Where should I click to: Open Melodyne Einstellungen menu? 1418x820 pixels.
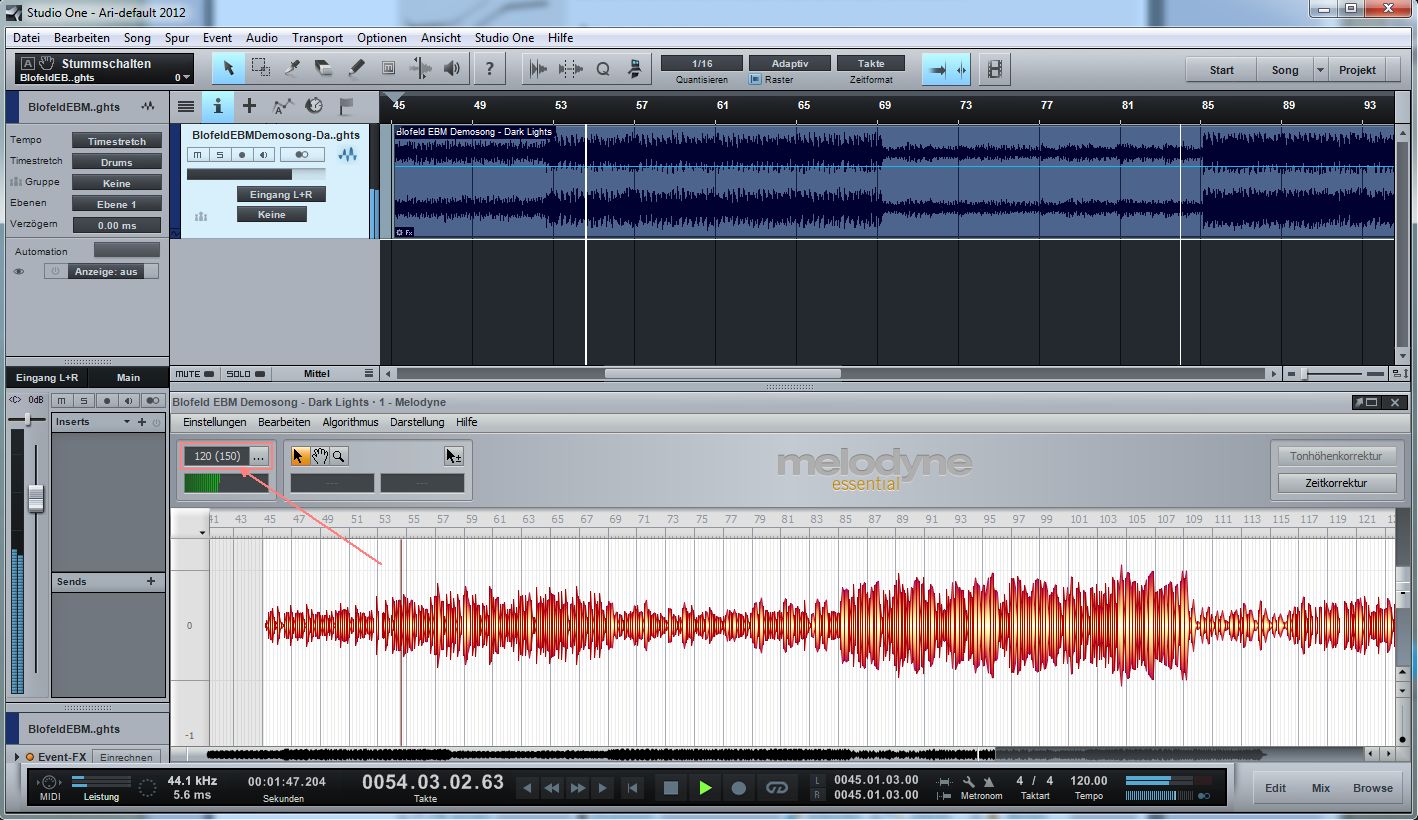[214, 422]
